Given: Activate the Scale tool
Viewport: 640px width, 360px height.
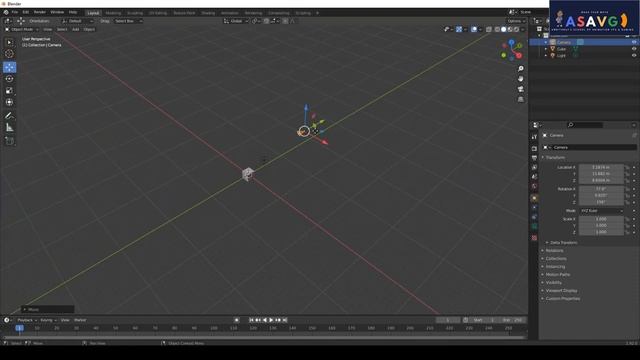Looking at the screenshot, I should (9, 91).
